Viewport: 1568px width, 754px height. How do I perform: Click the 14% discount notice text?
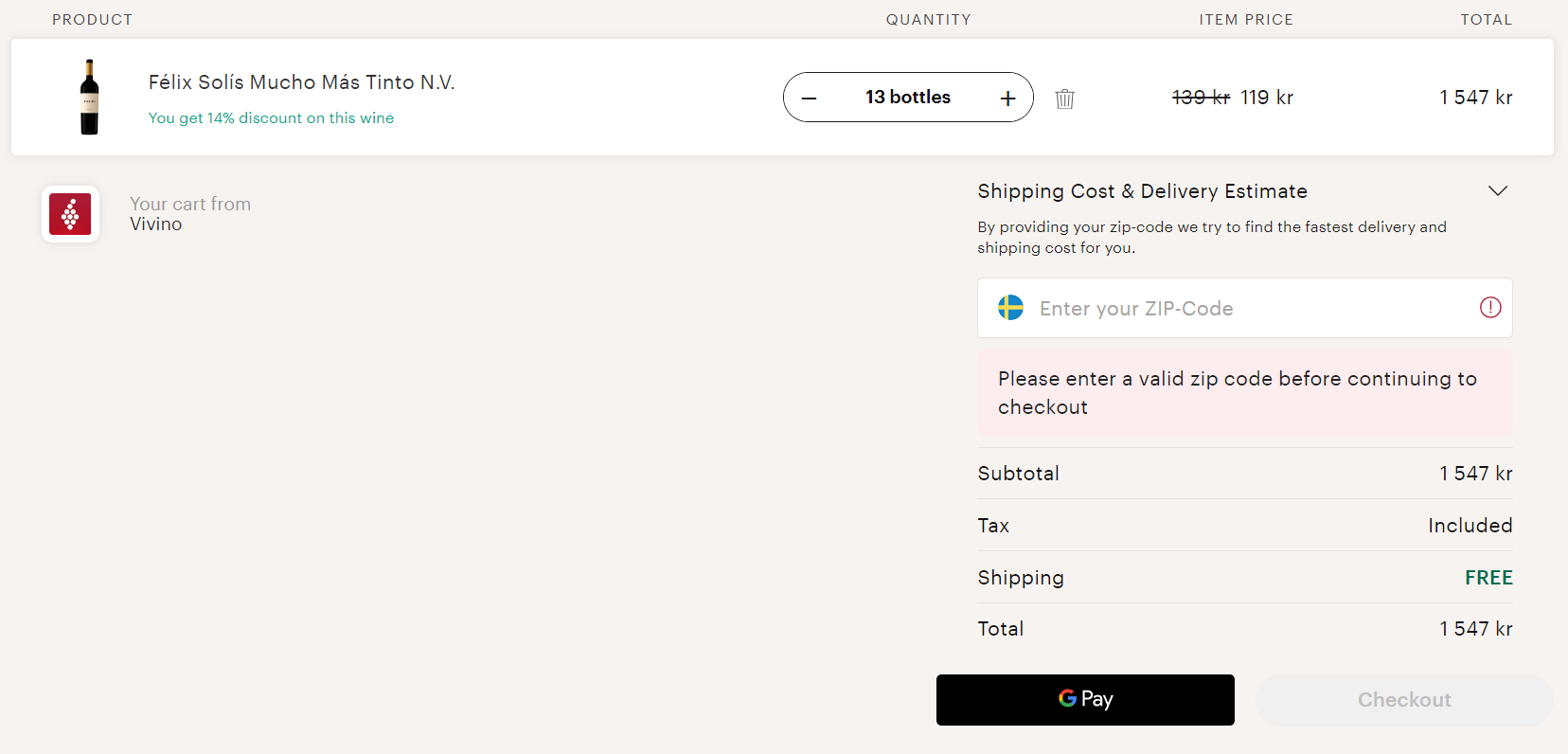(271, 118)
